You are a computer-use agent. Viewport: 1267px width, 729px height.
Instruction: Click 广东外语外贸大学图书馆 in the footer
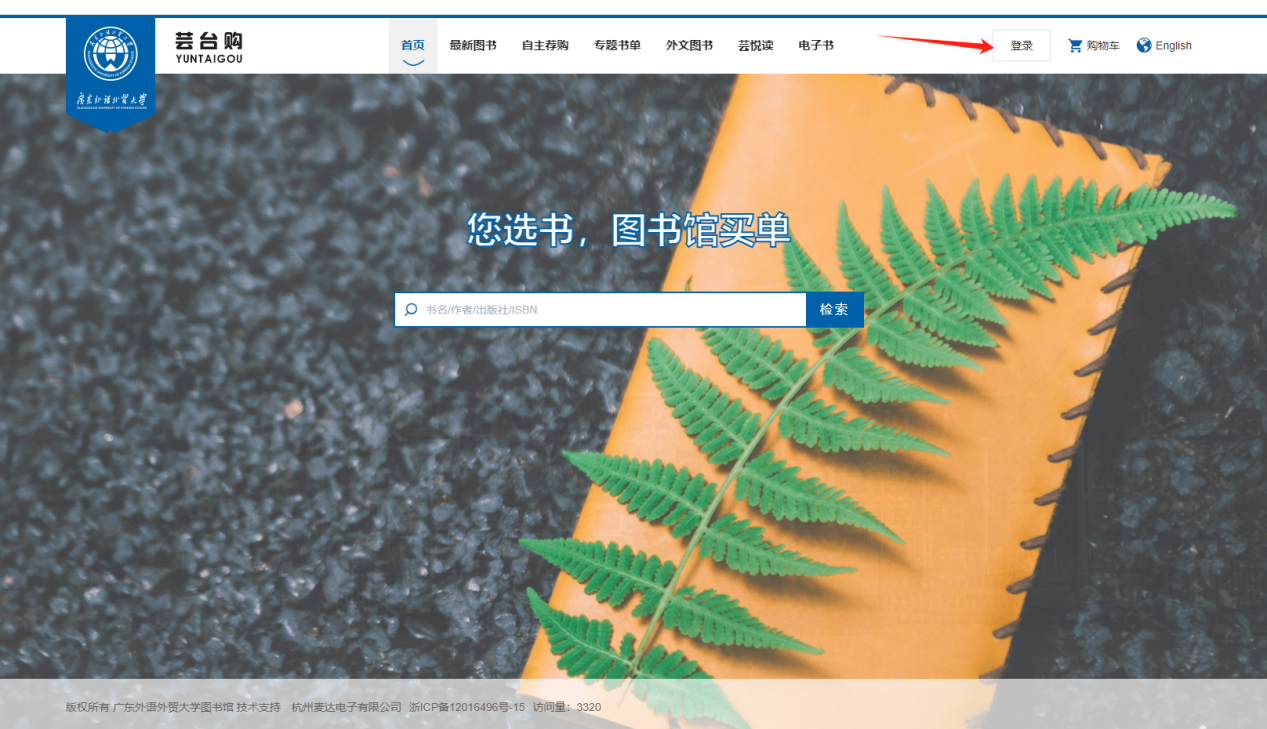[x=173, y=707]
